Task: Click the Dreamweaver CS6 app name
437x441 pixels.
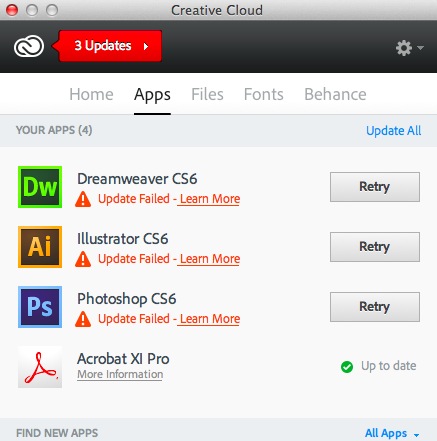Action: pyautogui.click(x=137, y=179)
